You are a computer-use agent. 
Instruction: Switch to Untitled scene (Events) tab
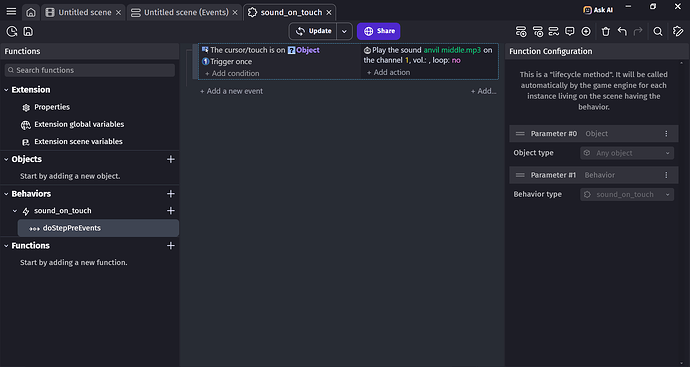coord(185,13)
